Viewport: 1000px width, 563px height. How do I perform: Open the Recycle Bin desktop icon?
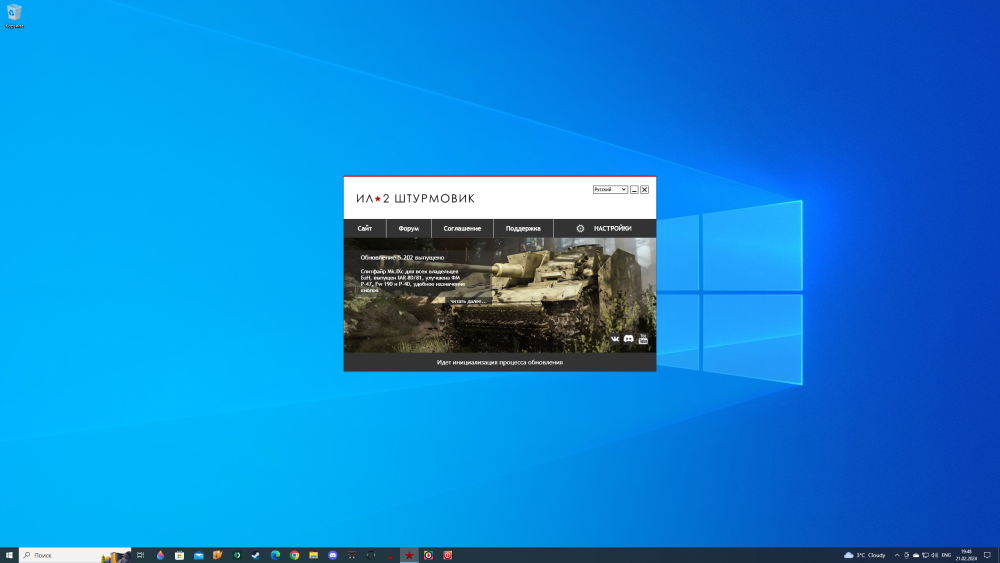(14, 16)
